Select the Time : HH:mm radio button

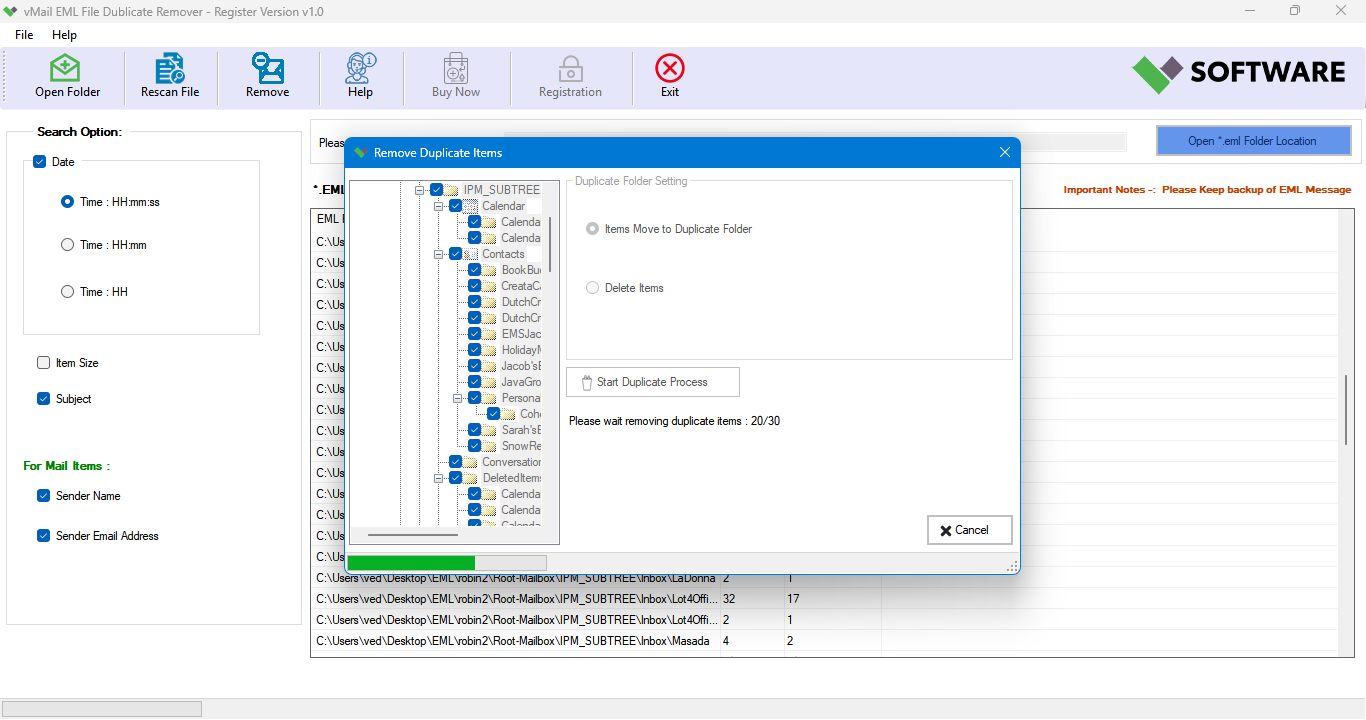(67, 245)
